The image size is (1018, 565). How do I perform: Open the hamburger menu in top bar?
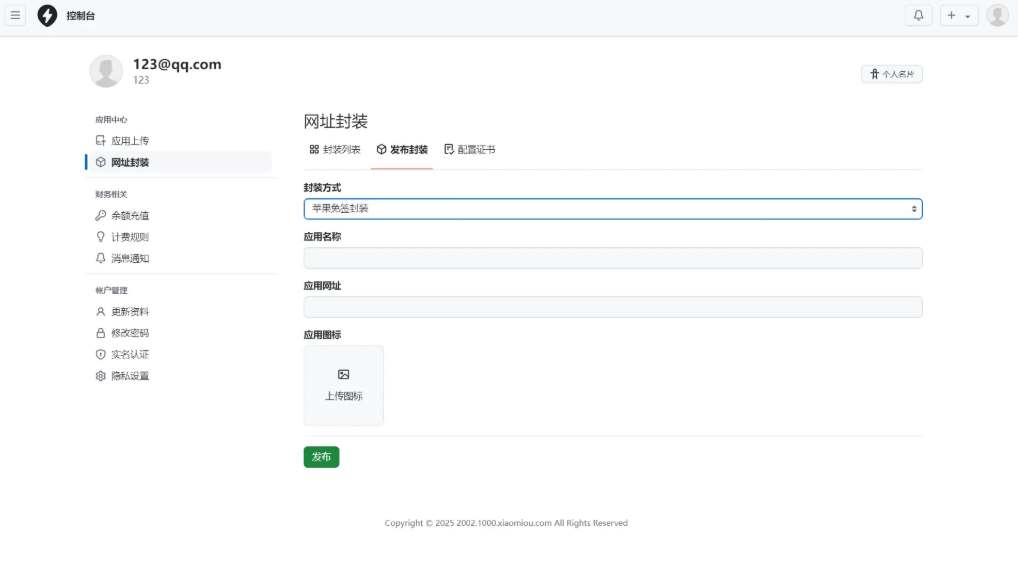coord(15,16)
